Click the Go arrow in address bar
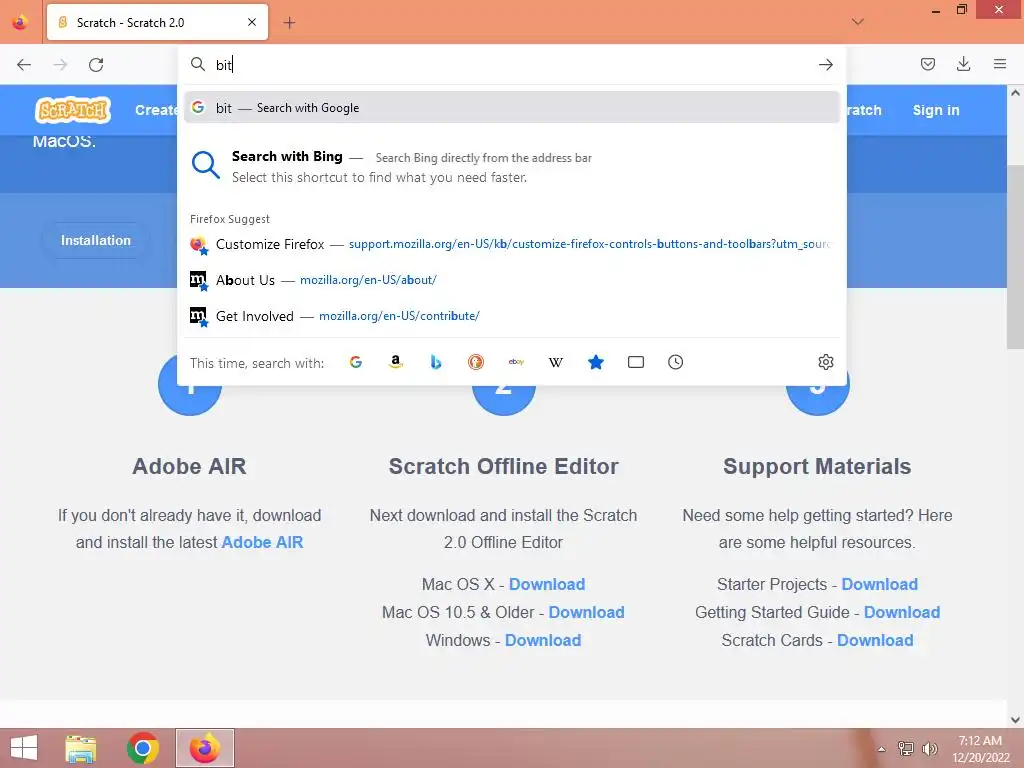Viewport: 1024px width, 768px height. (x=825, y=65)
